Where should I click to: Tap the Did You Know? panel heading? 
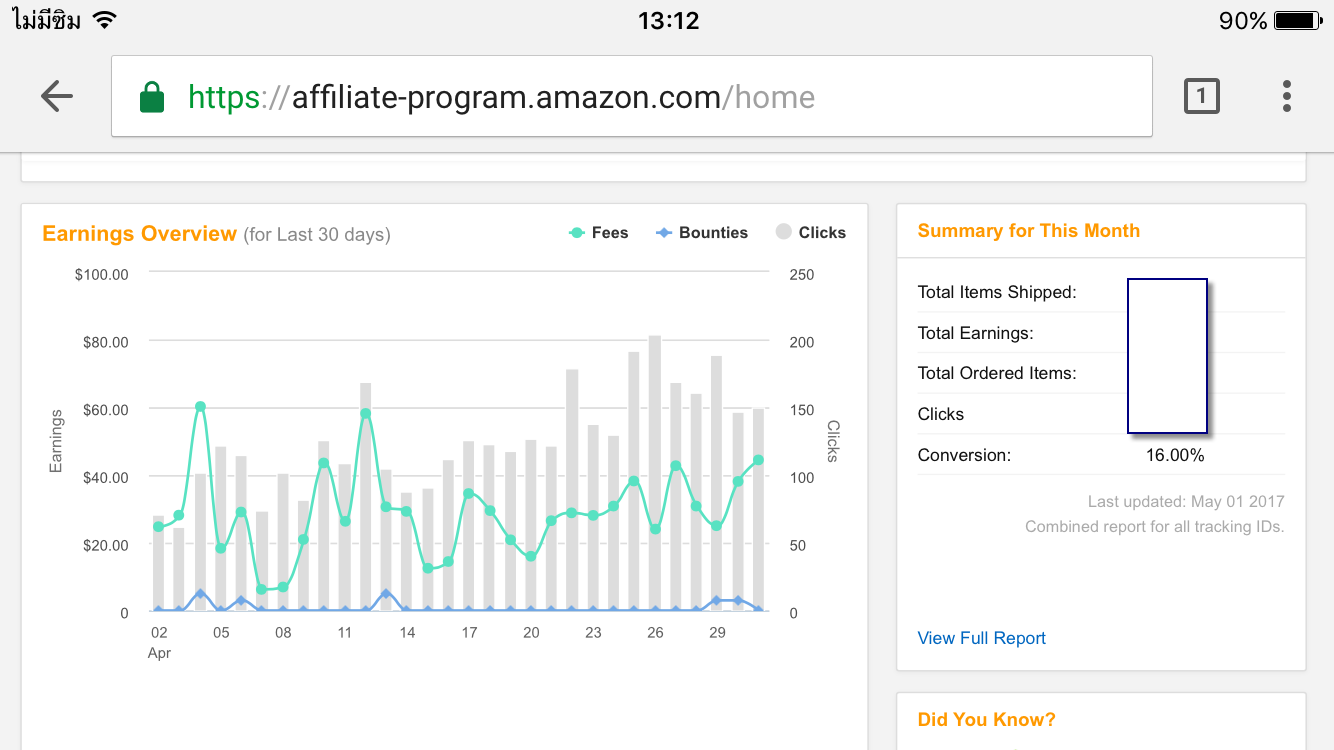point(986,719)
